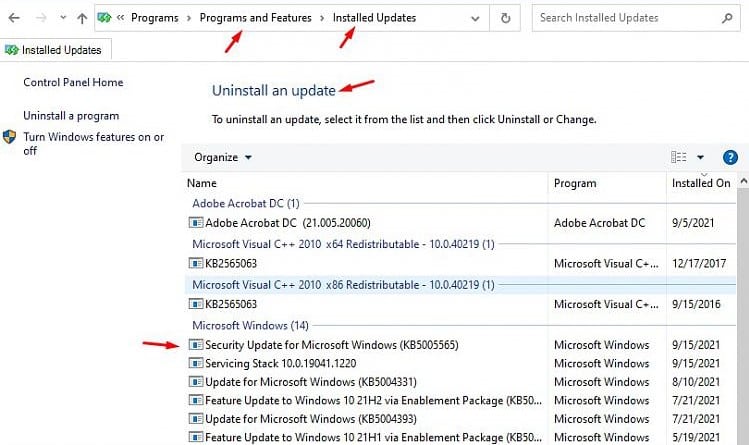Click the vertical scrollbar up arrow

point(742,181)
